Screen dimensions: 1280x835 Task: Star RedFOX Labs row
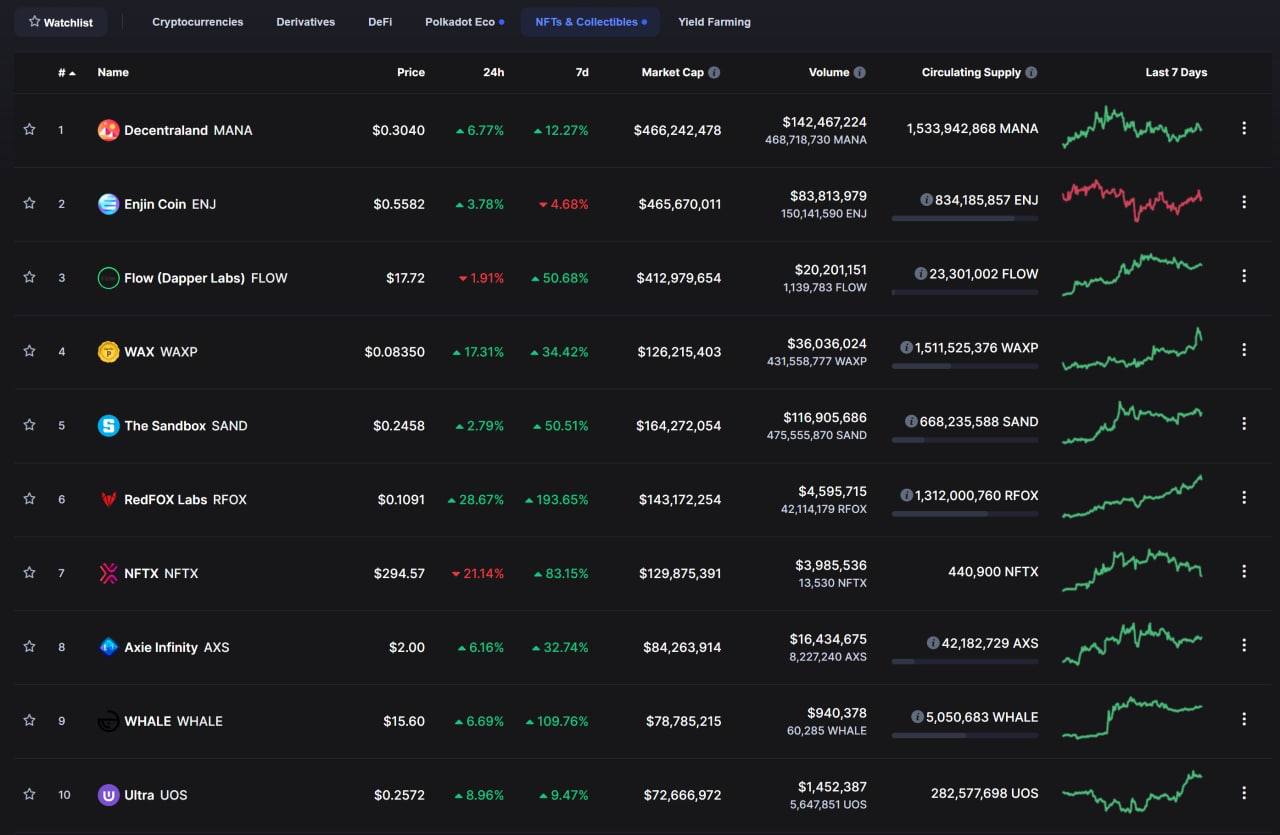[x=29, y=498]
